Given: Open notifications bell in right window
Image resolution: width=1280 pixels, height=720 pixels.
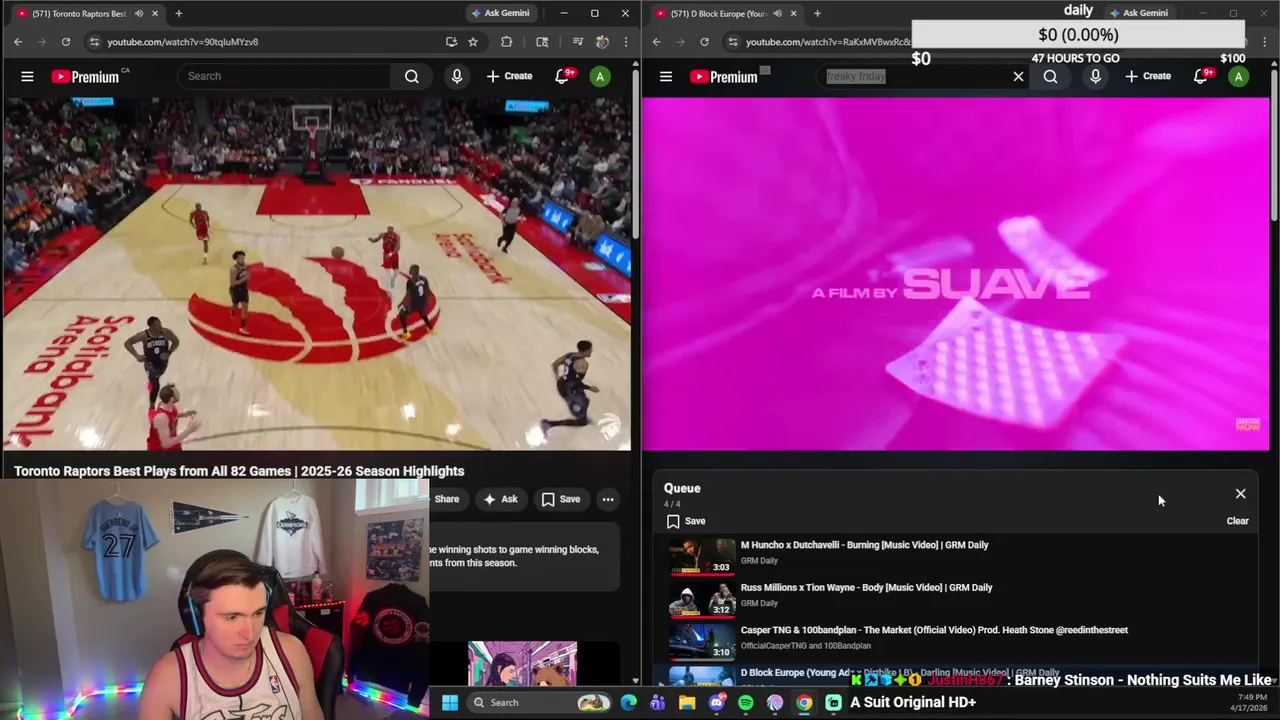Looking at the screenshot, I should [x=1201, y=76].
